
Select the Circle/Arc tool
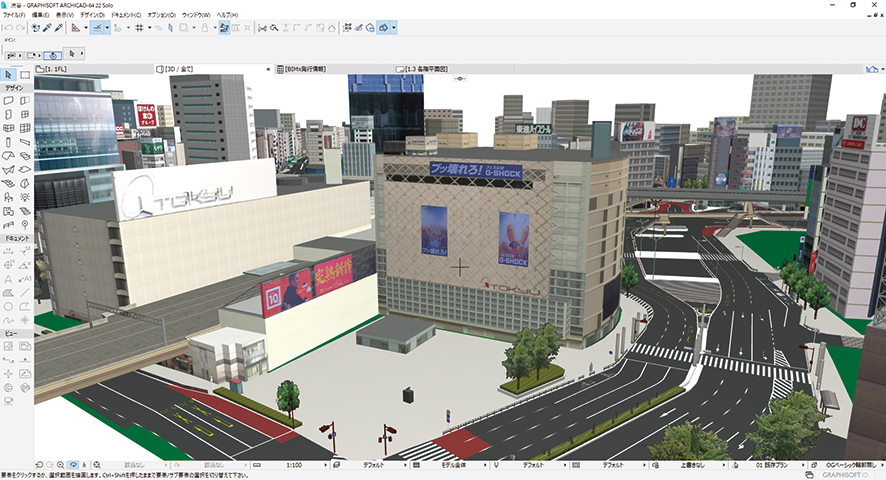(x=8, y=306)
